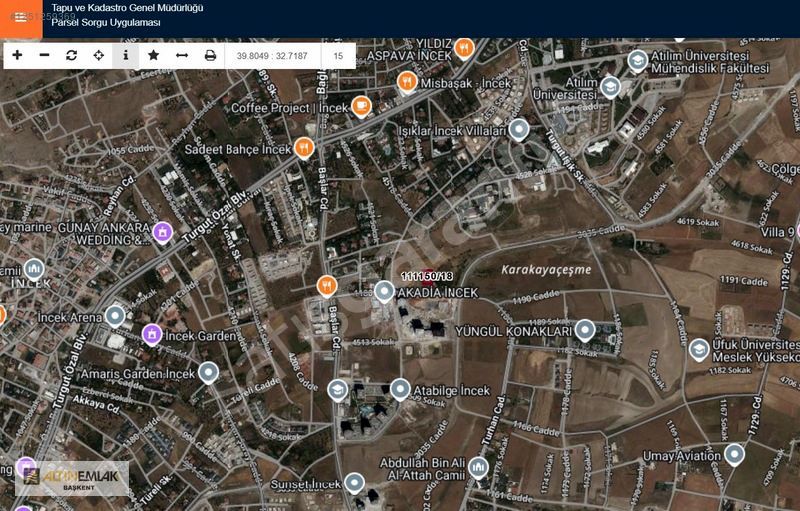Activate the locate/crosshair tool

coord(99,55)
